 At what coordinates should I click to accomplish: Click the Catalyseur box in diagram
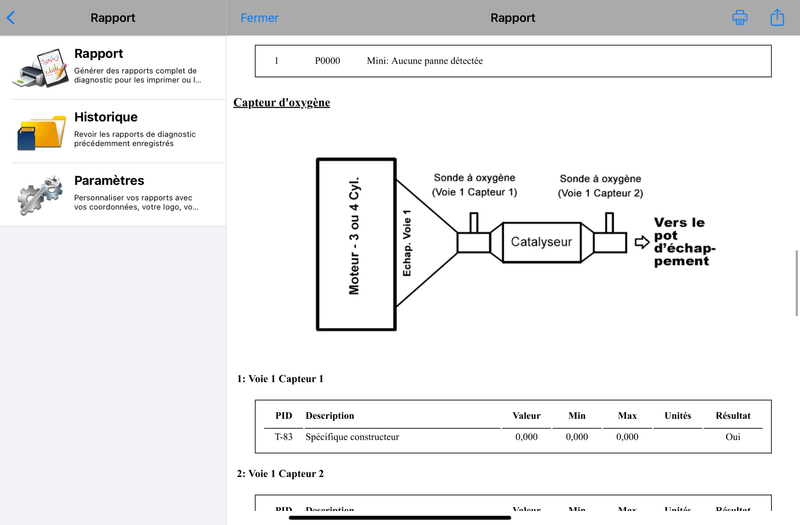541,242
